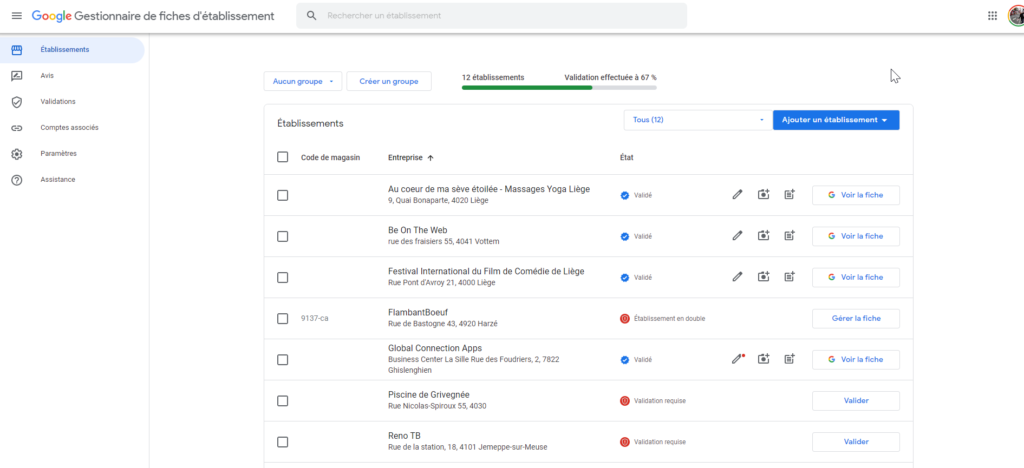
Task: Expand the Ajouter un établissement dropdown
Action: coord(836,120)
